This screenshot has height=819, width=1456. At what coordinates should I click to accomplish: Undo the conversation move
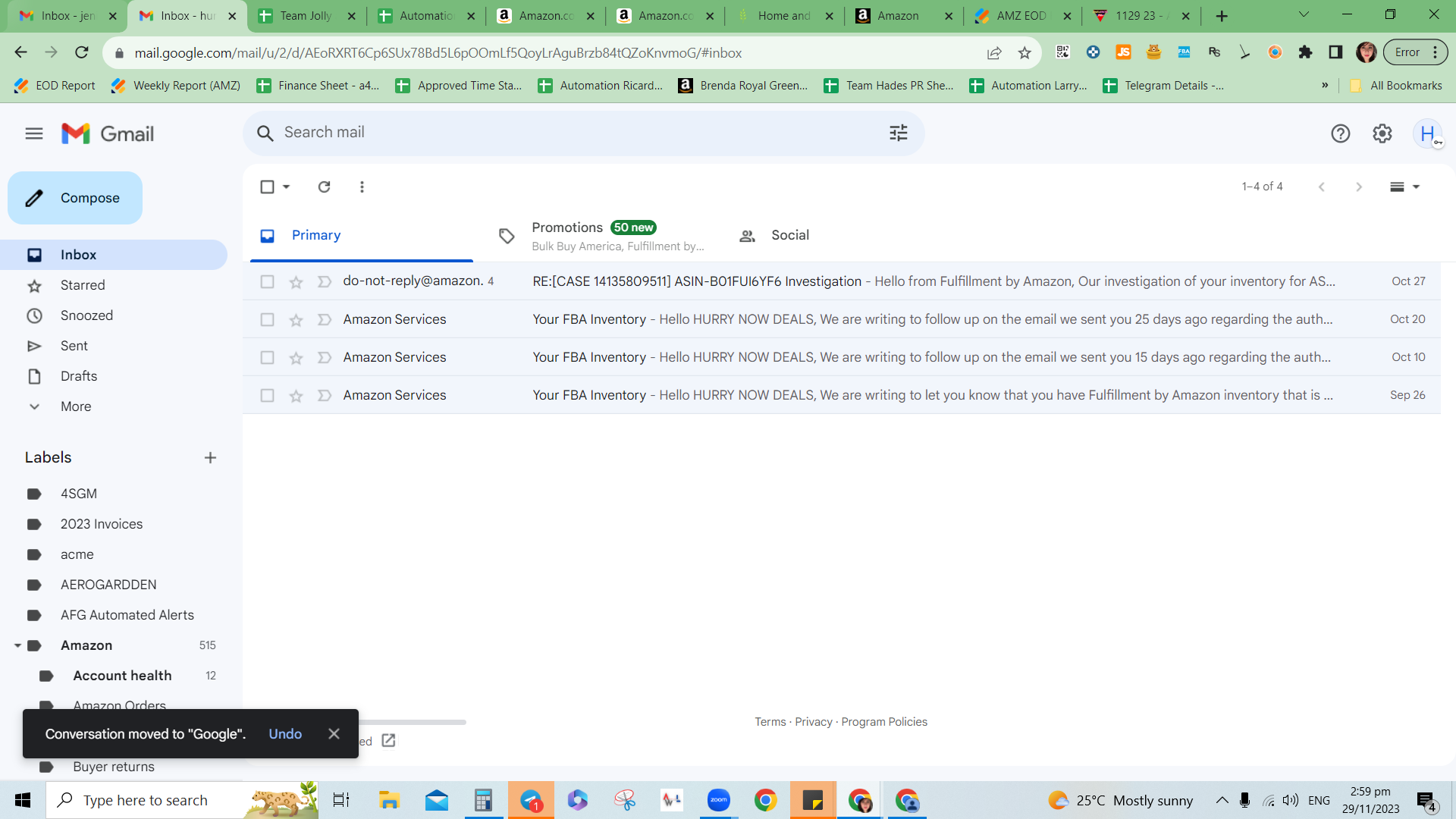pos(285,734)
